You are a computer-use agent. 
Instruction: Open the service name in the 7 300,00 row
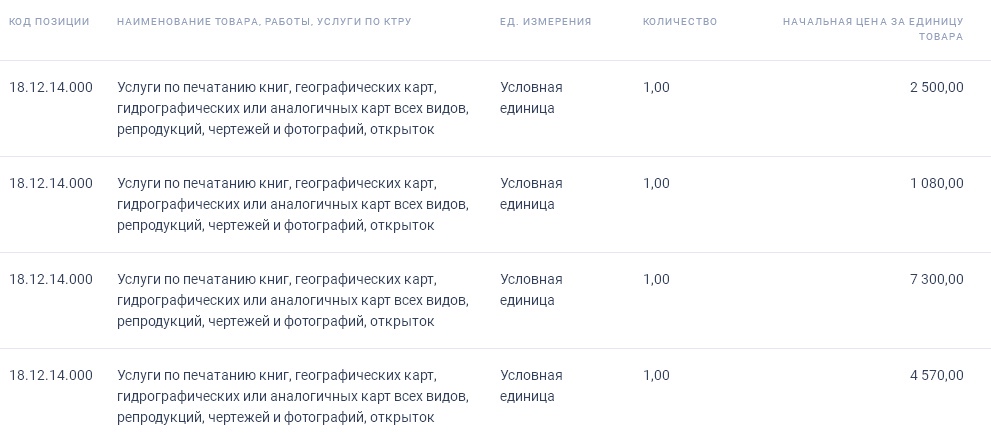click(292, 300)
